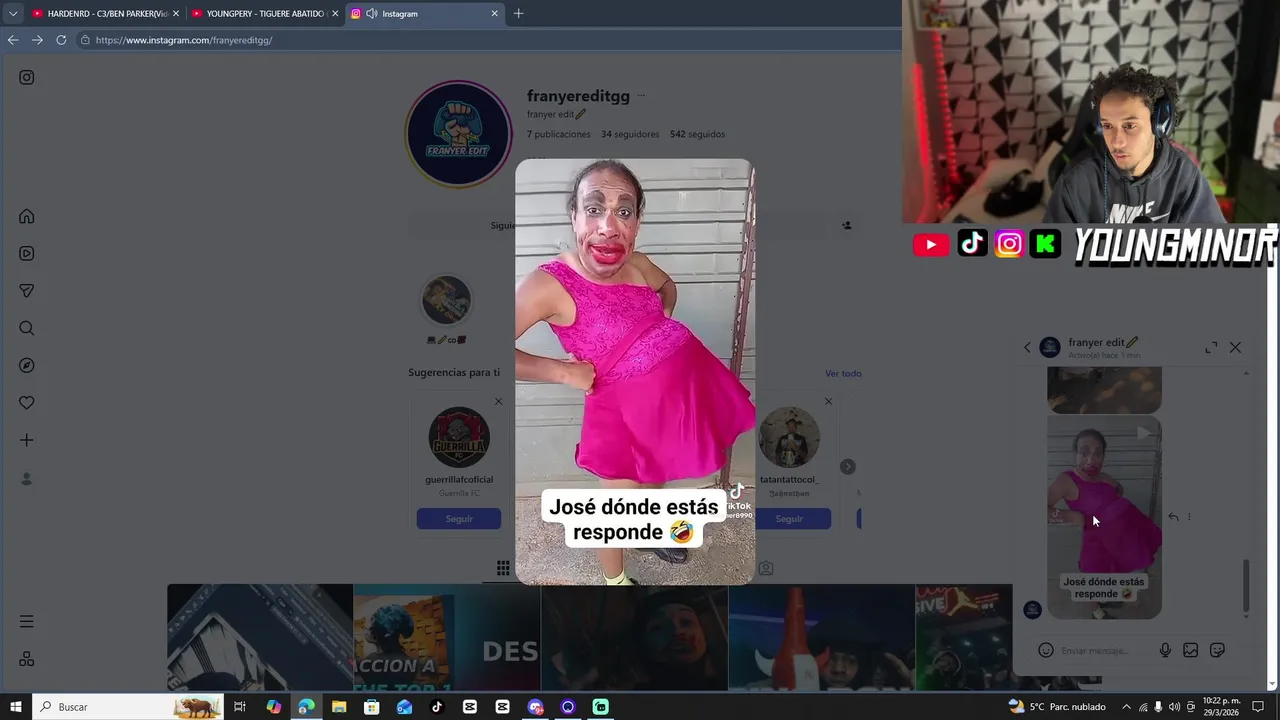Open Reels icon in Instagram sidebar
This screenshot has height=720, width=1280.
(27, 254)
